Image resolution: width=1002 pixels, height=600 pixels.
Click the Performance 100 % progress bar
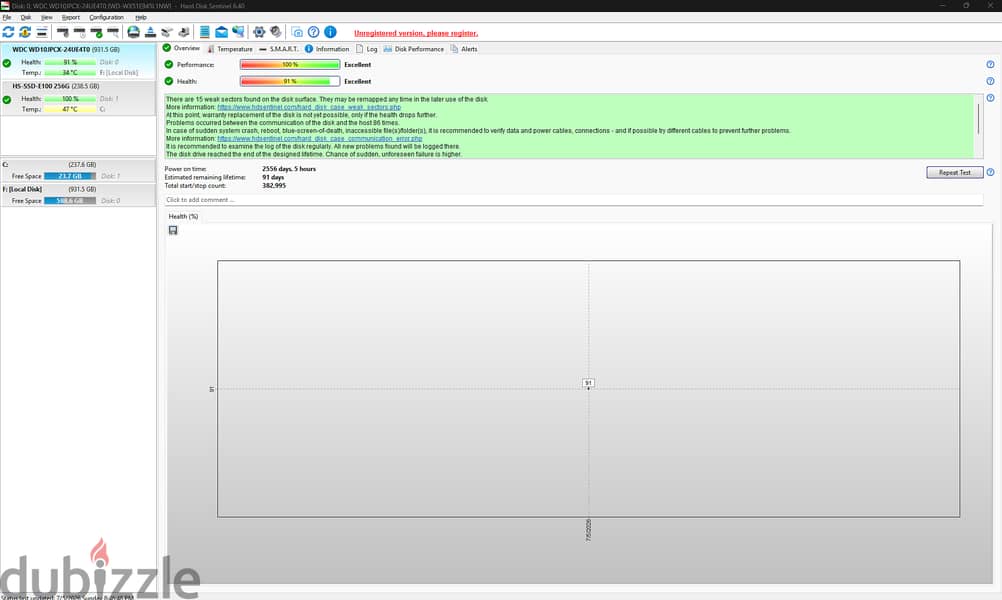(x=290, y=65)
